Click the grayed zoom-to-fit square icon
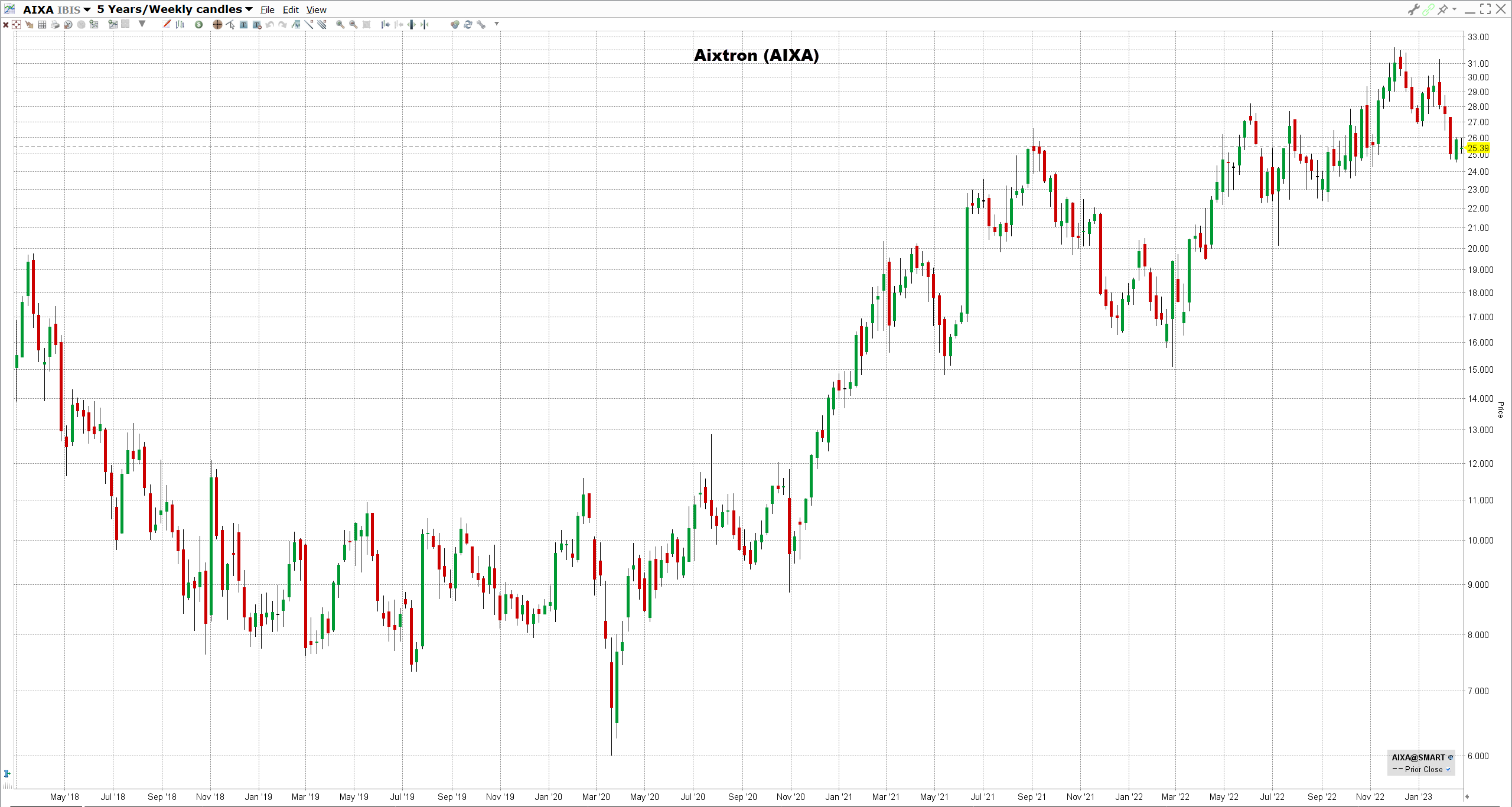1512x807 pixels. [366, 25]
